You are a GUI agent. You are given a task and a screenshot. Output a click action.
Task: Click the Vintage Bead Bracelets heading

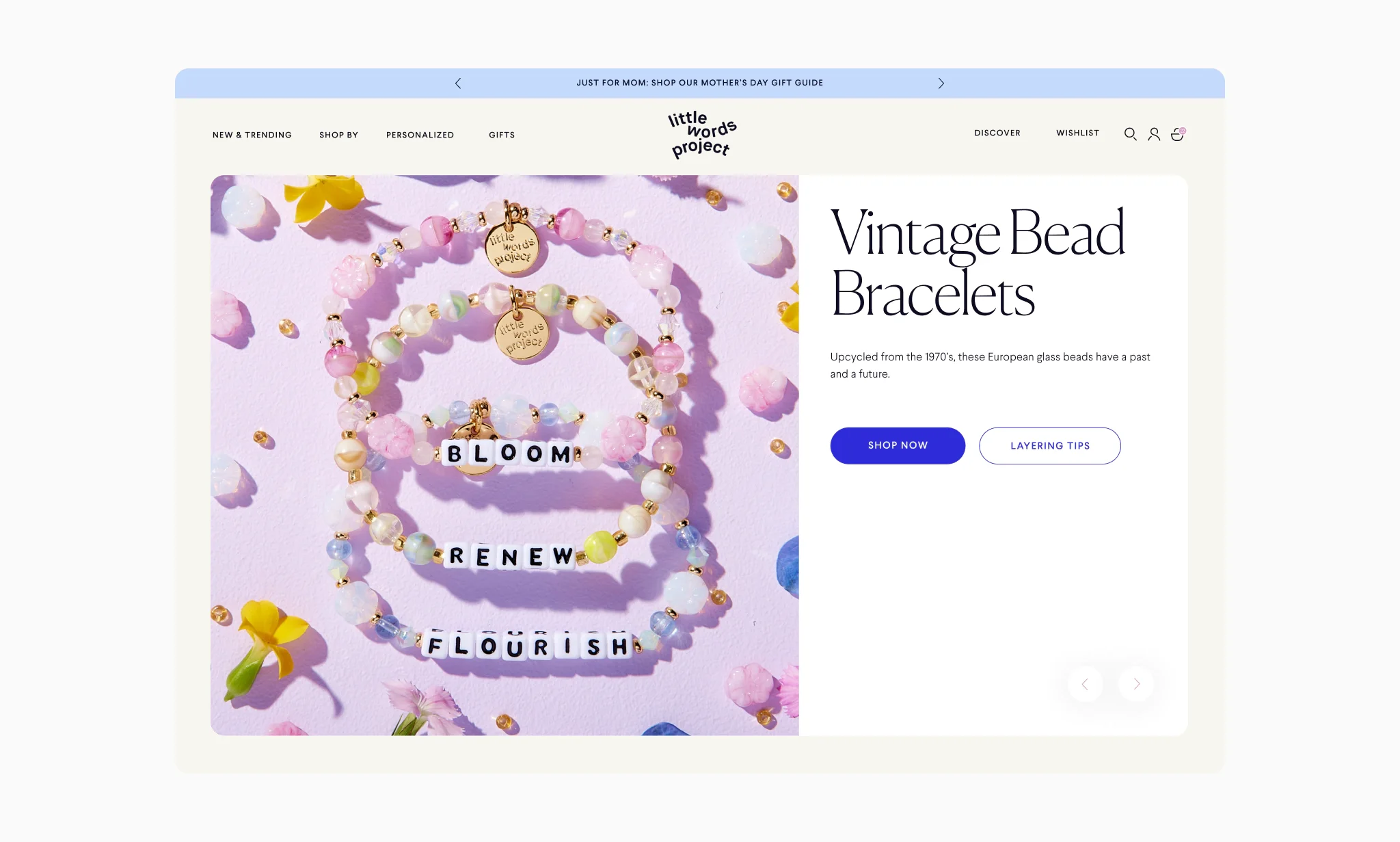coord(978,263)
